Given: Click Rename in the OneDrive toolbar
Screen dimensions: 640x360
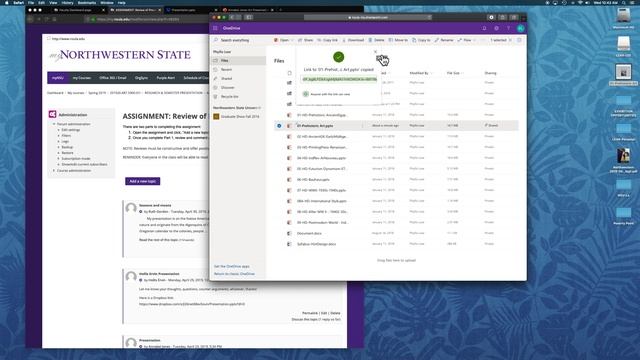Looking at the screenshot, I should 444,40.
